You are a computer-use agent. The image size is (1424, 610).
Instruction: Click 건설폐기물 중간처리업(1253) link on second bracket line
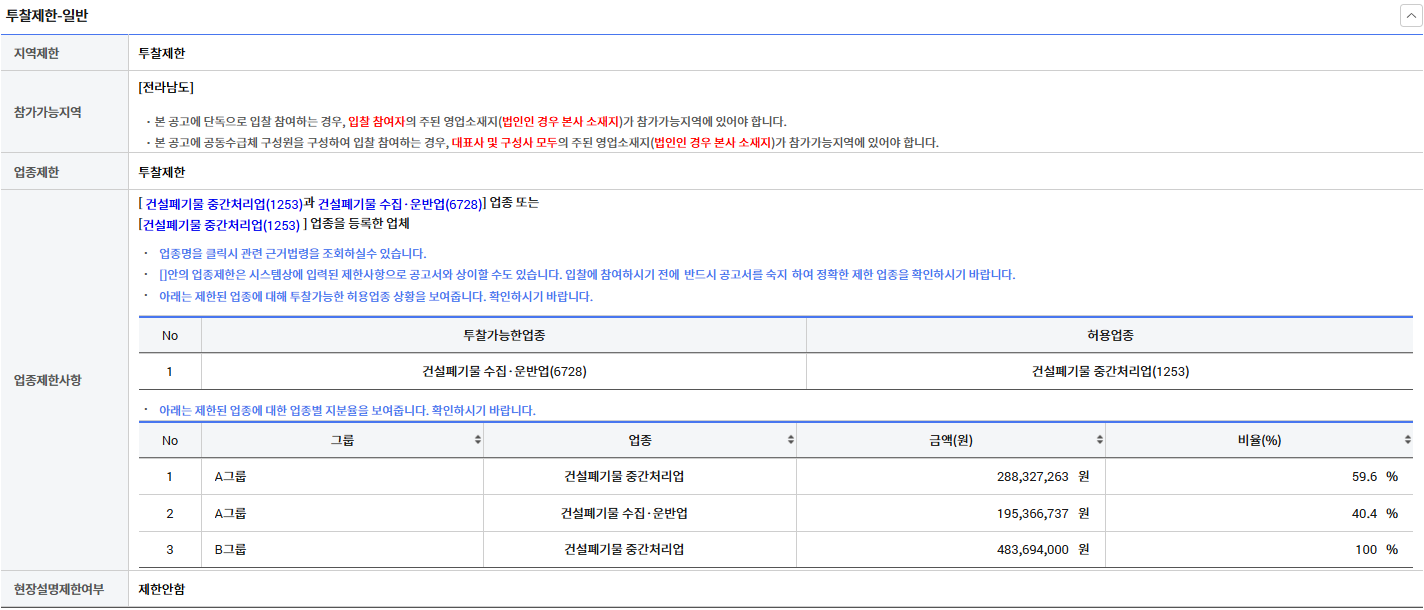(221, 224)
